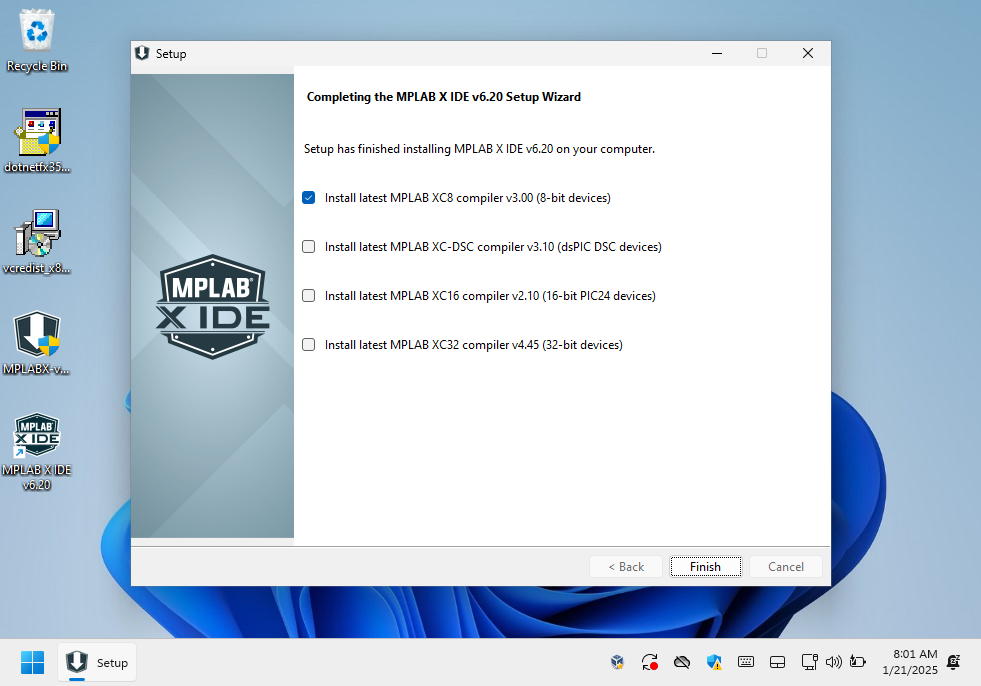Click the Setup window title bar icon
The height and width of the screenshot is (686, 981).
click(x=142, y=53)
